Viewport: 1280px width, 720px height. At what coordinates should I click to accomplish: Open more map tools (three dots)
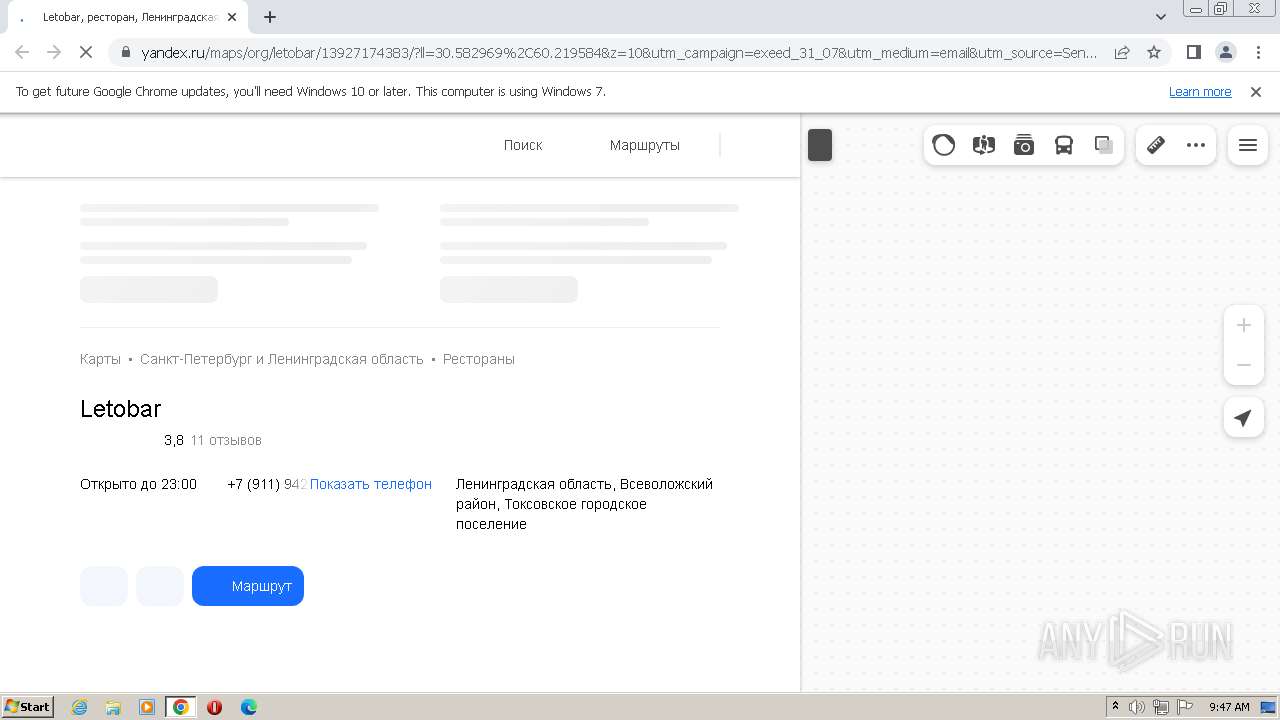[1196, 145]
